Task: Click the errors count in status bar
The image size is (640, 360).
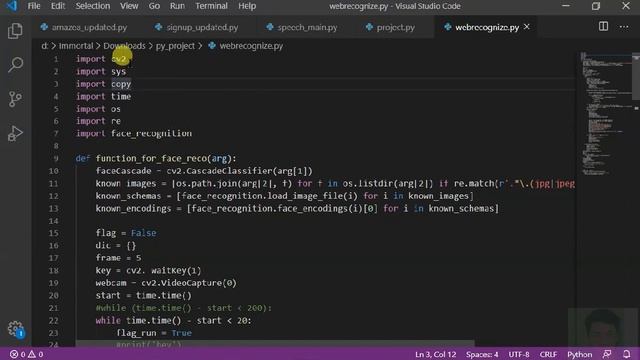Action: [18, 354]
